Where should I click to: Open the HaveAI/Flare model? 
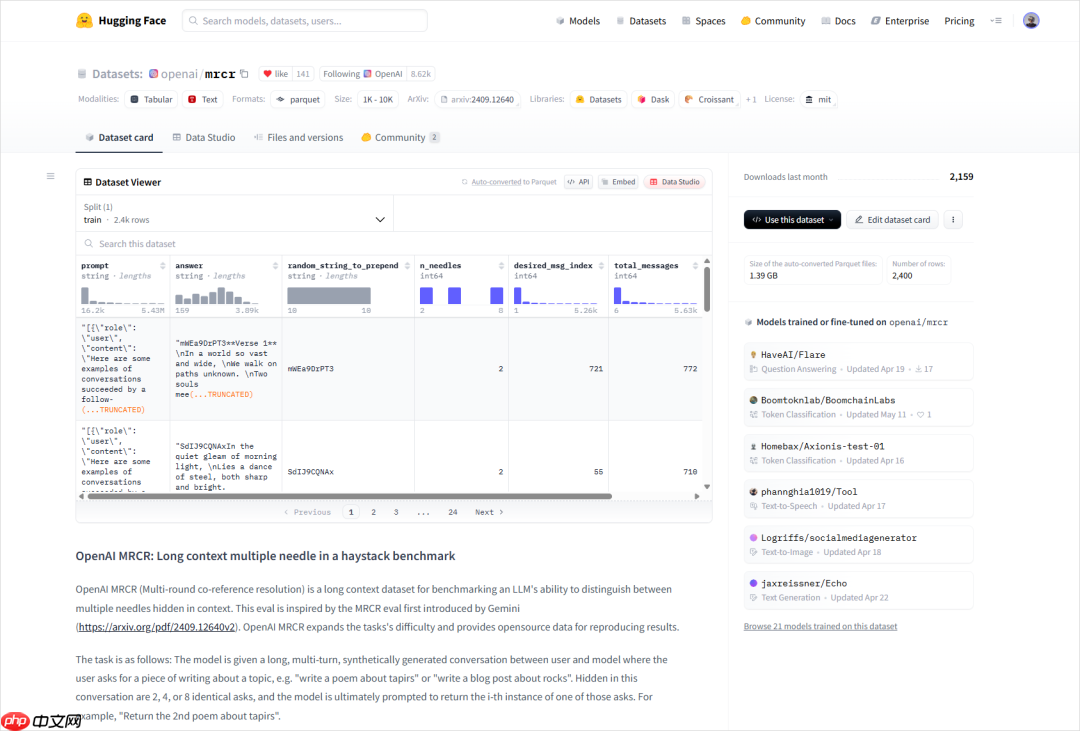pos(858,361)
